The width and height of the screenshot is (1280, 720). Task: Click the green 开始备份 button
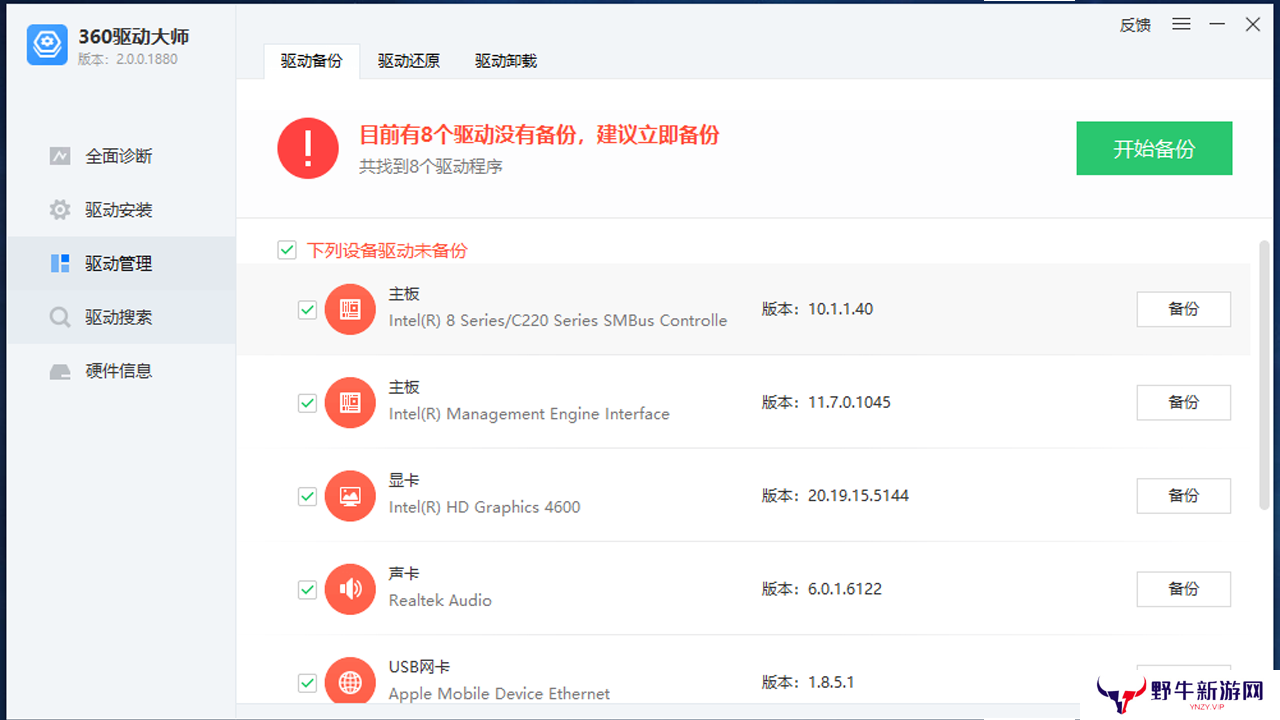click(x=1154, y=149)
